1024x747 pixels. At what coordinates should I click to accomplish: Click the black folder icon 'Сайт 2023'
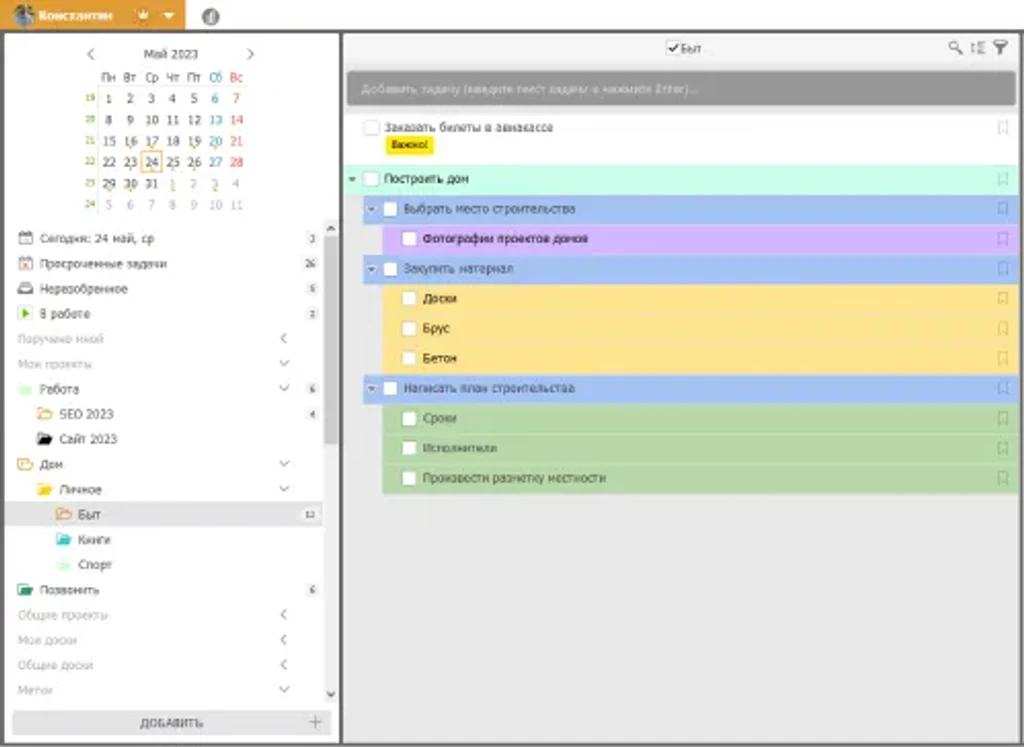click(44, 439)
